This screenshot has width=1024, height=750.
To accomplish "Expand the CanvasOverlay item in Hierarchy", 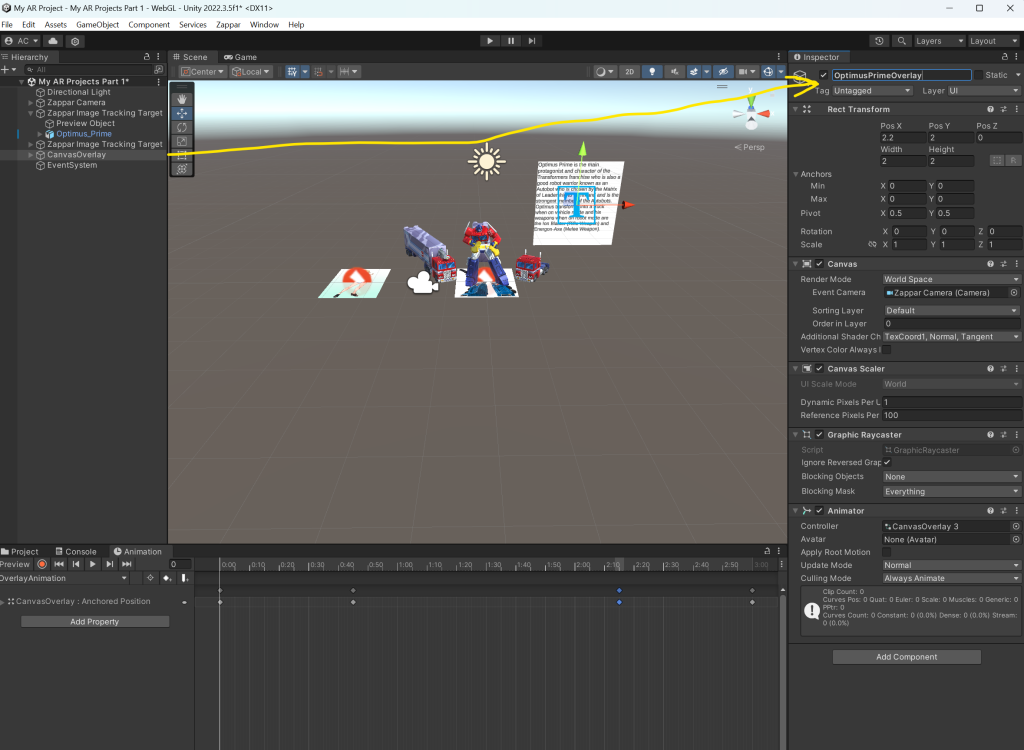I will [x=31, y=155].
